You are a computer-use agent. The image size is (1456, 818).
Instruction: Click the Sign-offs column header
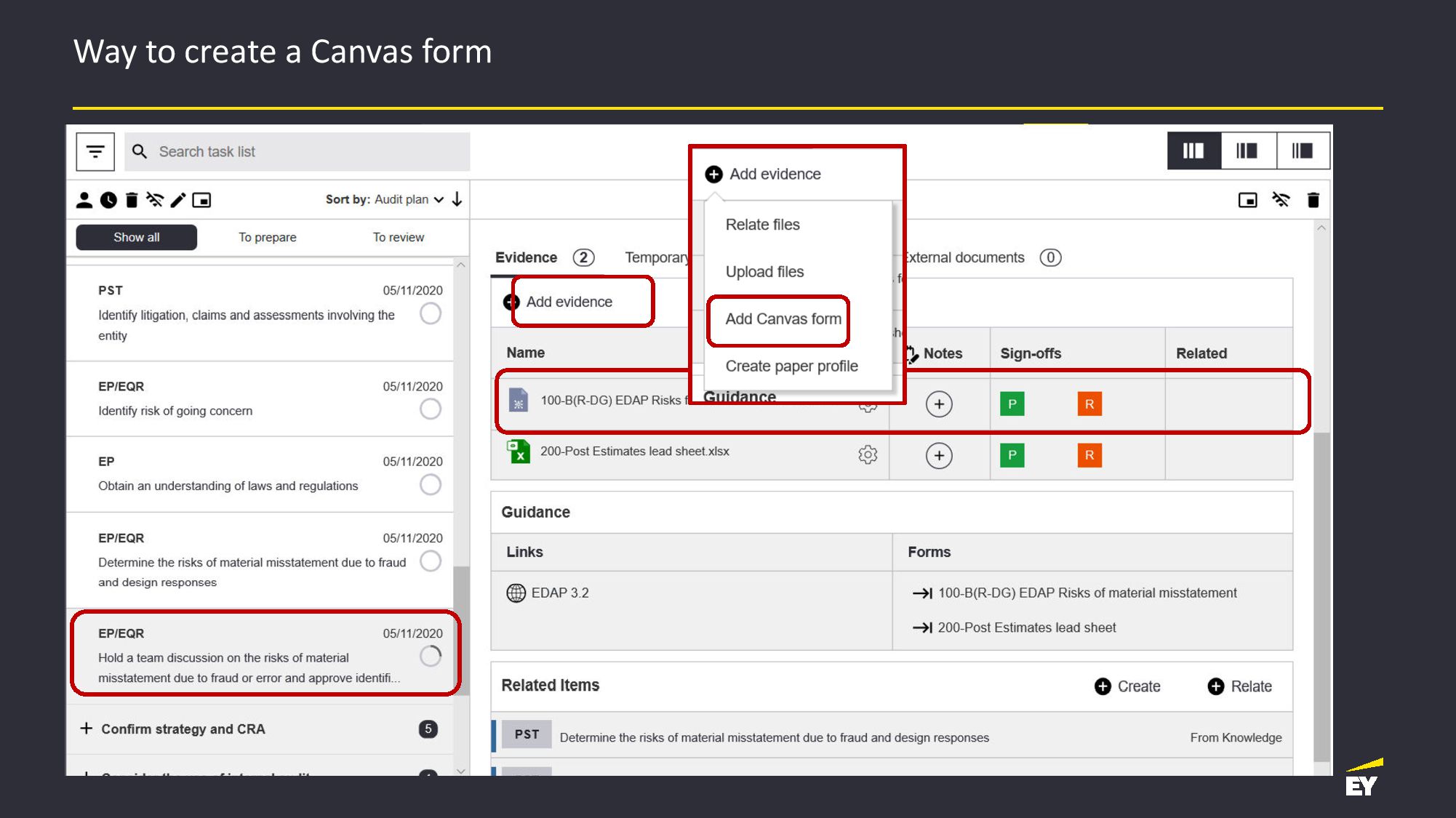1031,353
